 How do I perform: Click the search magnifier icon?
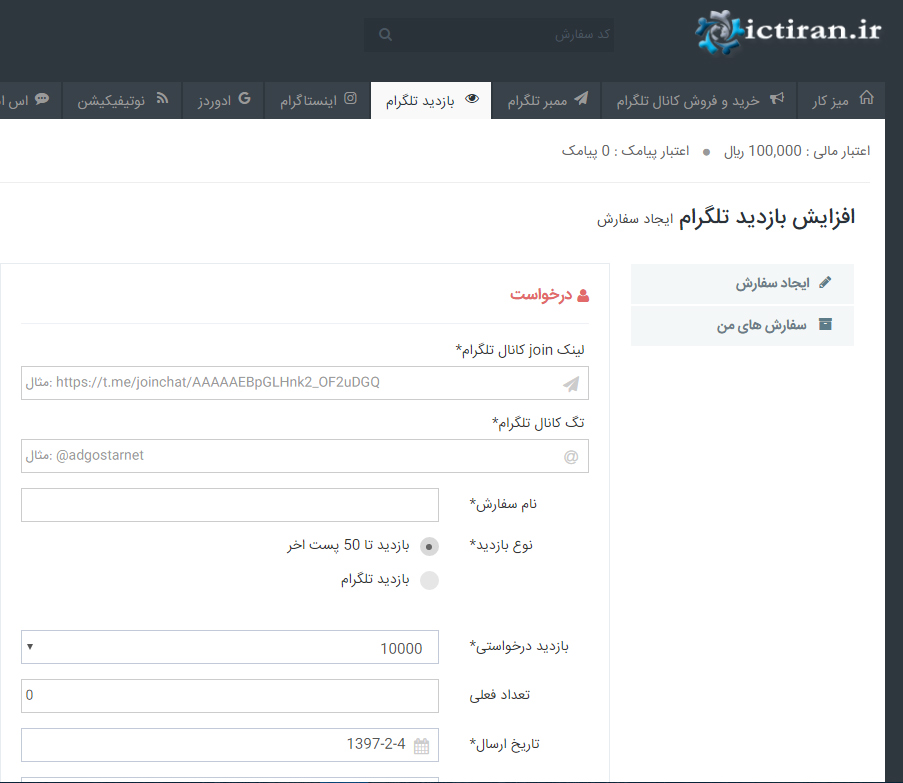point(385,35)
